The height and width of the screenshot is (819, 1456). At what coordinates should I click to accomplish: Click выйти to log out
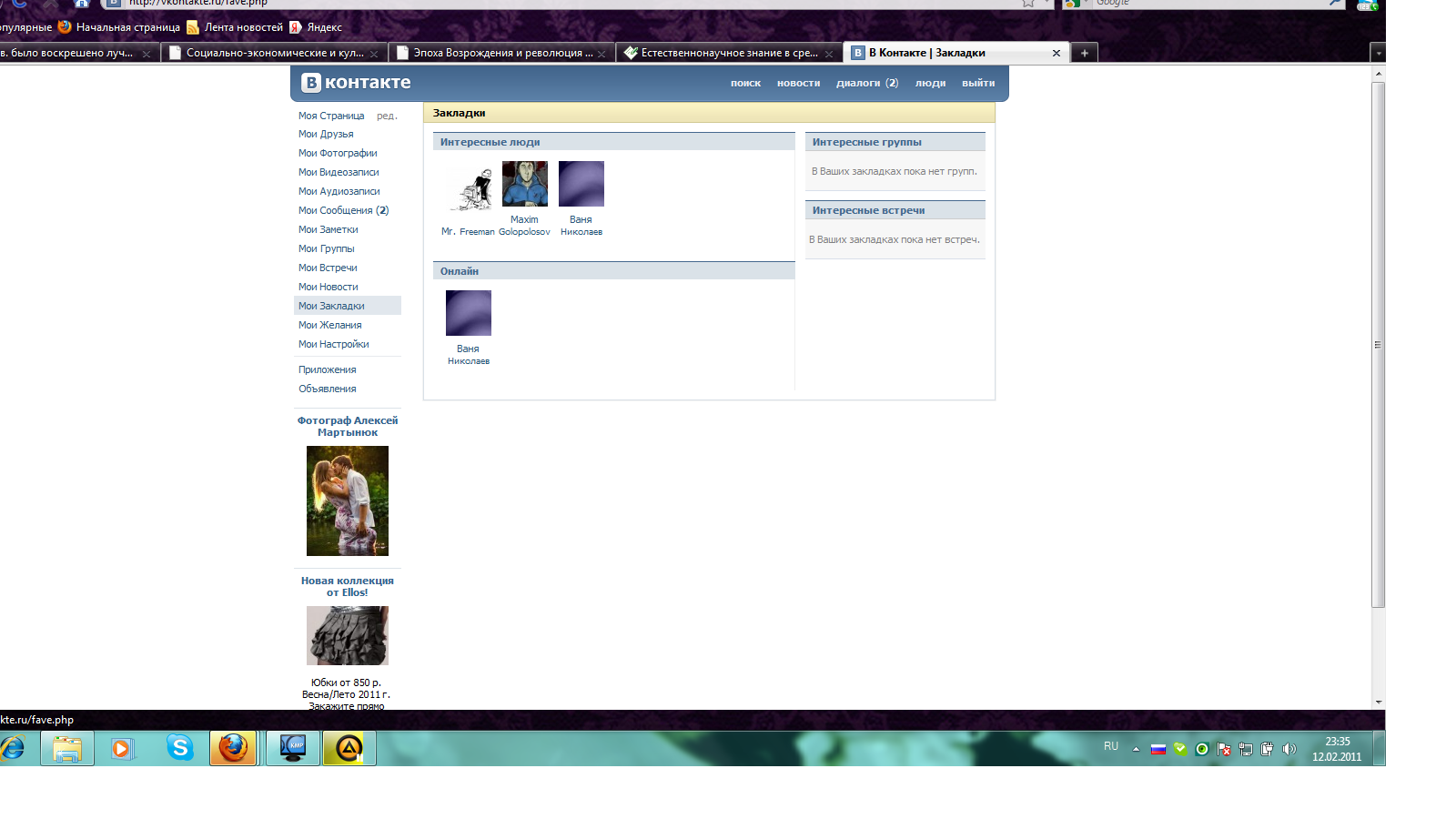pos(978,83)
